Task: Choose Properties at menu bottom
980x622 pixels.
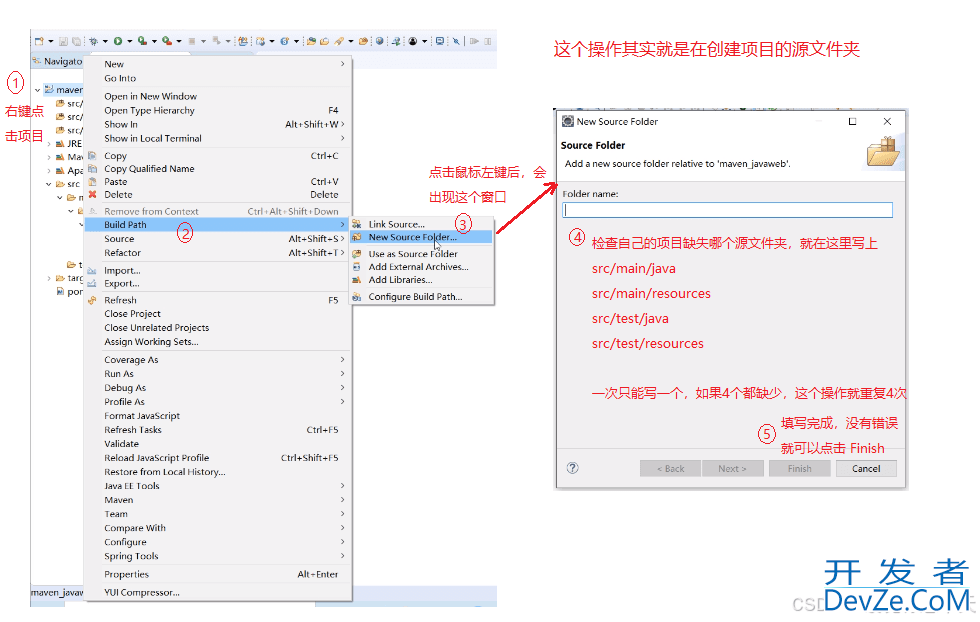Action: 218,574
